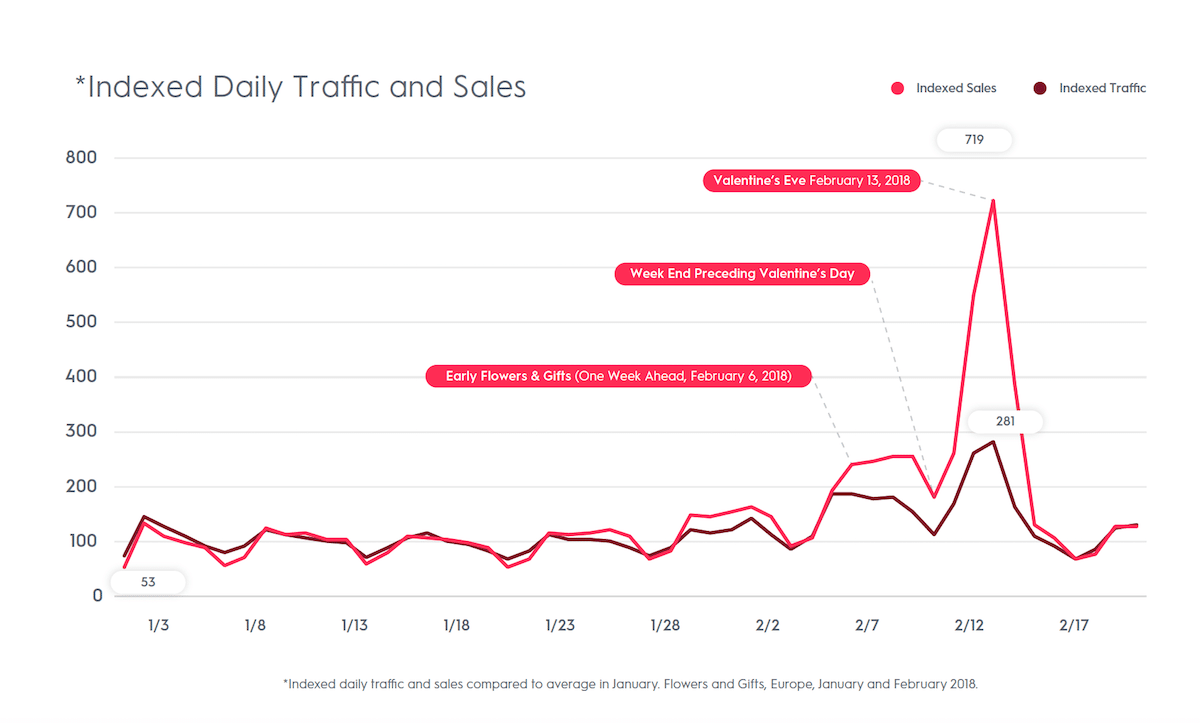This screenshot has width=1200, height=723.
Task: Select the 2/7 date axis label
Action: click(x=867, y=626)
